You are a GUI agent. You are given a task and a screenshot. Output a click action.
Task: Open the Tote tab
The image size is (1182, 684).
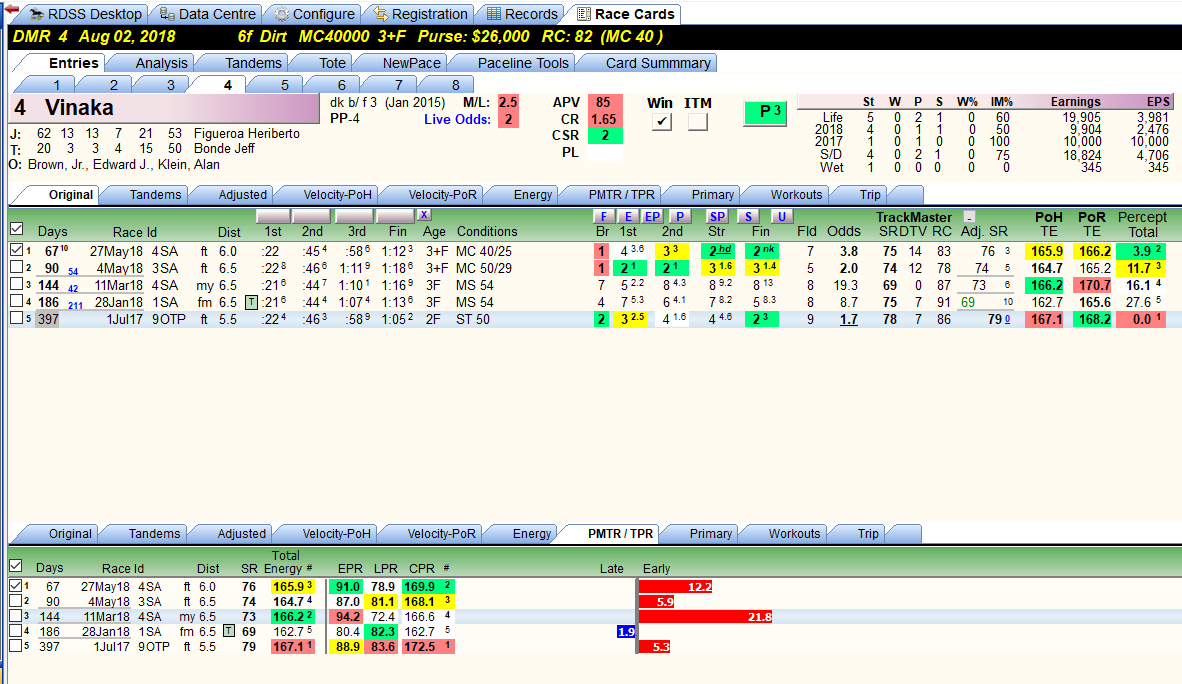[x=332, y=63]
